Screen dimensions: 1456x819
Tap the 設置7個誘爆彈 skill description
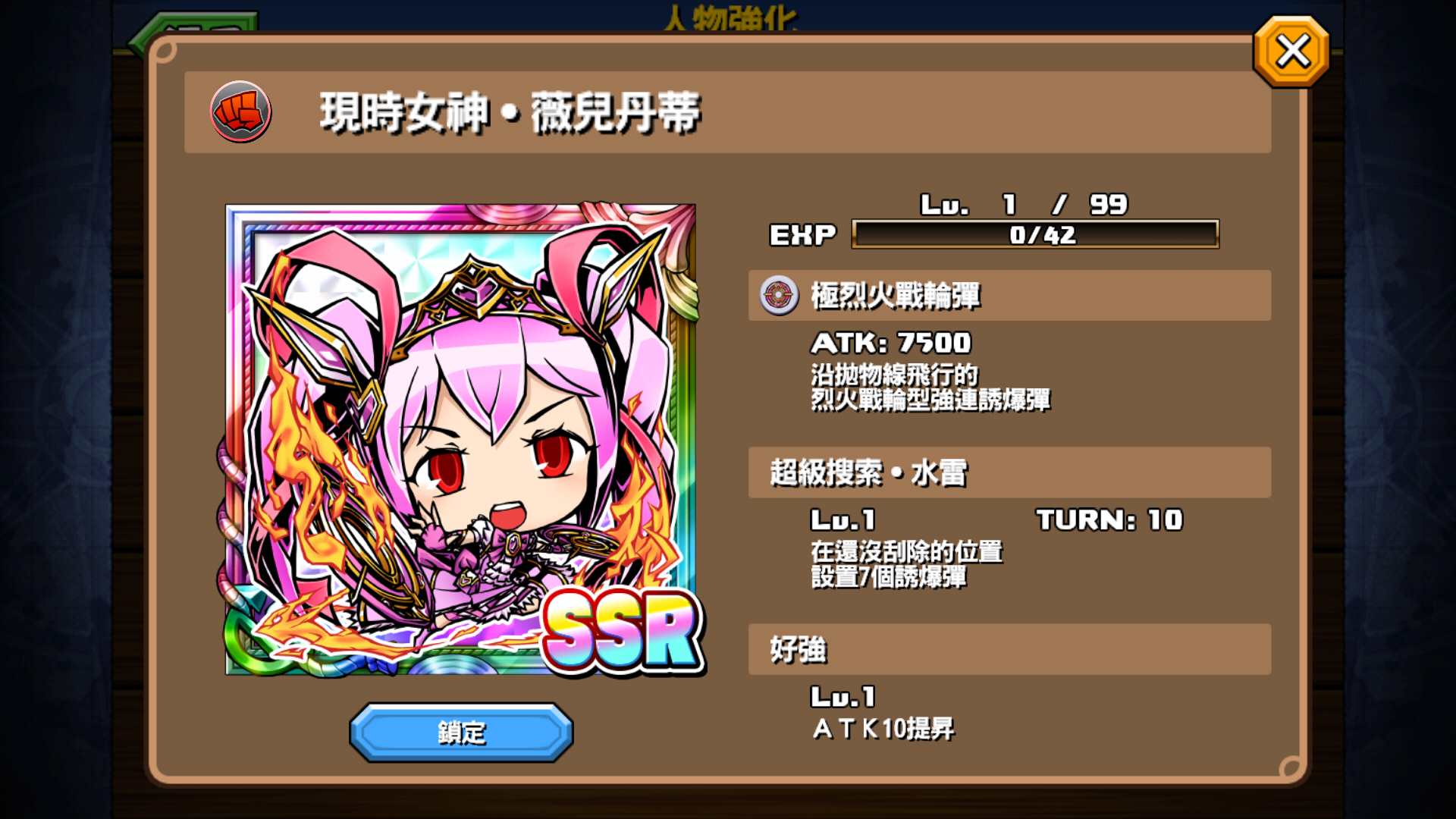click(x=889, y=577)
